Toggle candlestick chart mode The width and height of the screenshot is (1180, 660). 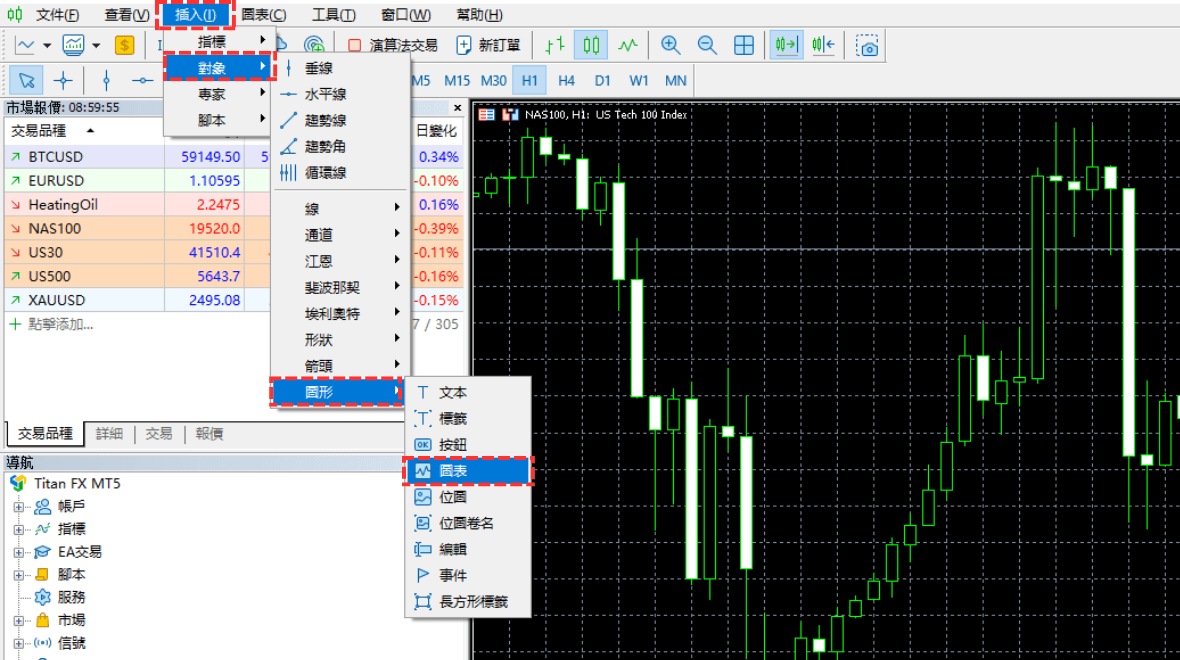pyautogui.click(x=592, y=45)
